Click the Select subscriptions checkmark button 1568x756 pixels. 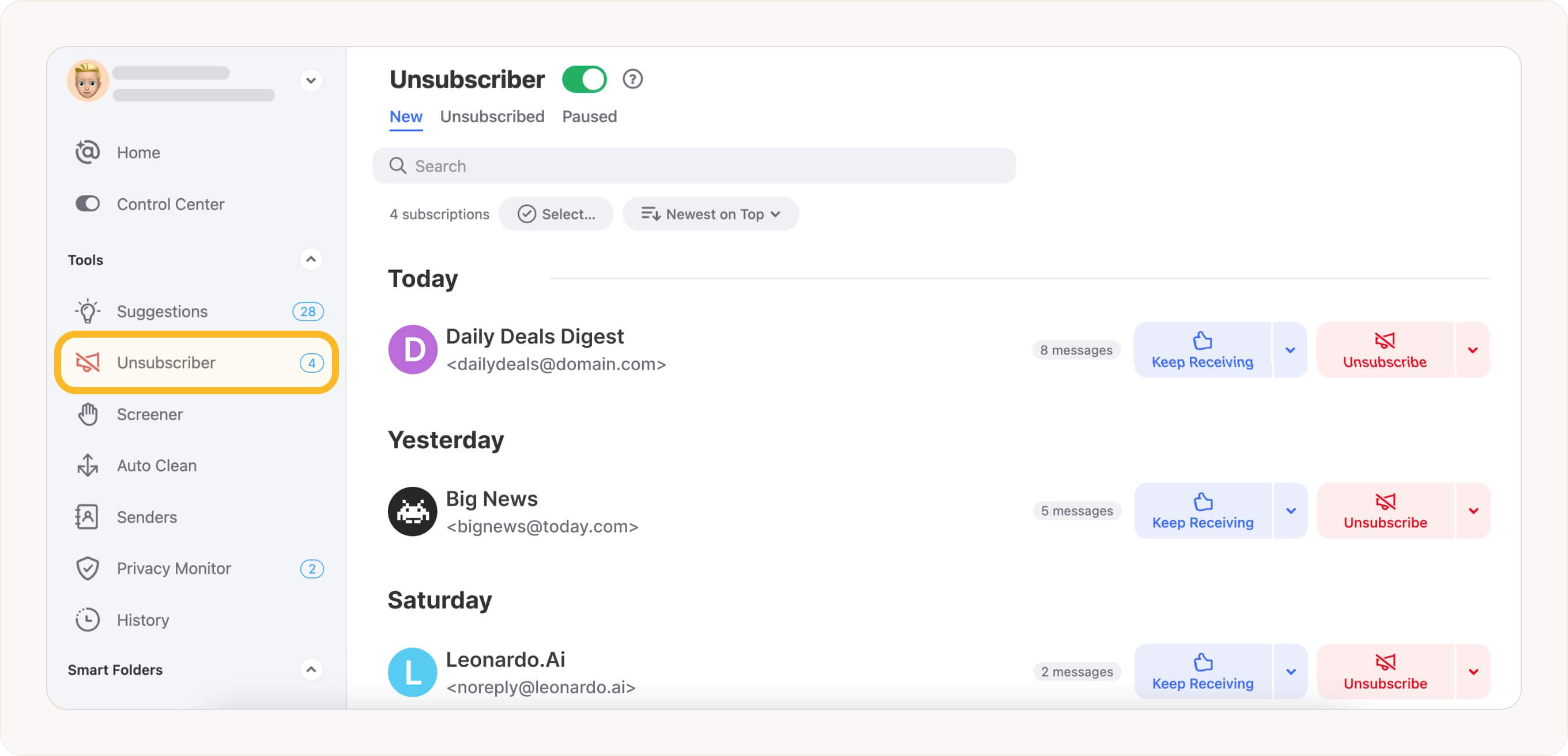pos(556,214)
